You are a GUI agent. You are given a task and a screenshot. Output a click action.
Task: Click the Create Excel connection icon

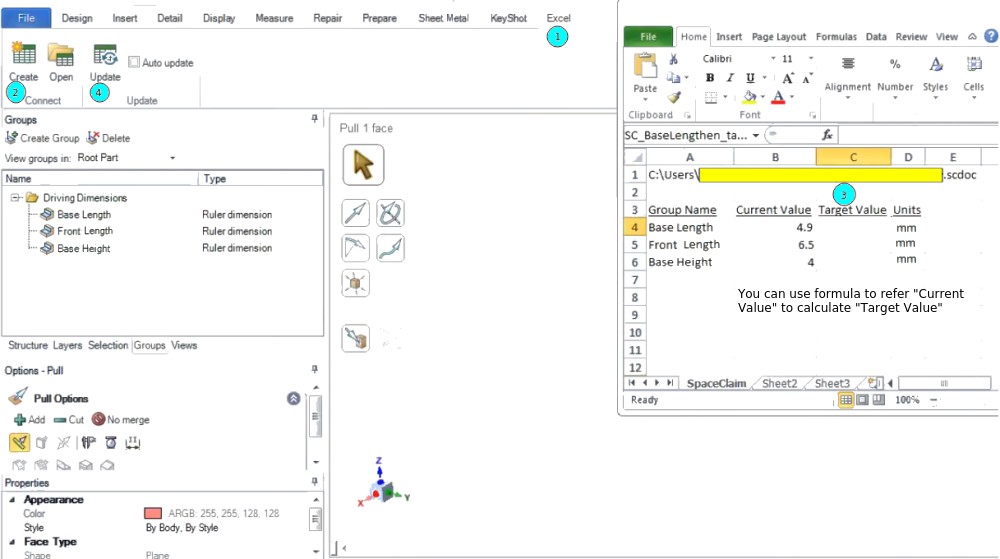23,55
